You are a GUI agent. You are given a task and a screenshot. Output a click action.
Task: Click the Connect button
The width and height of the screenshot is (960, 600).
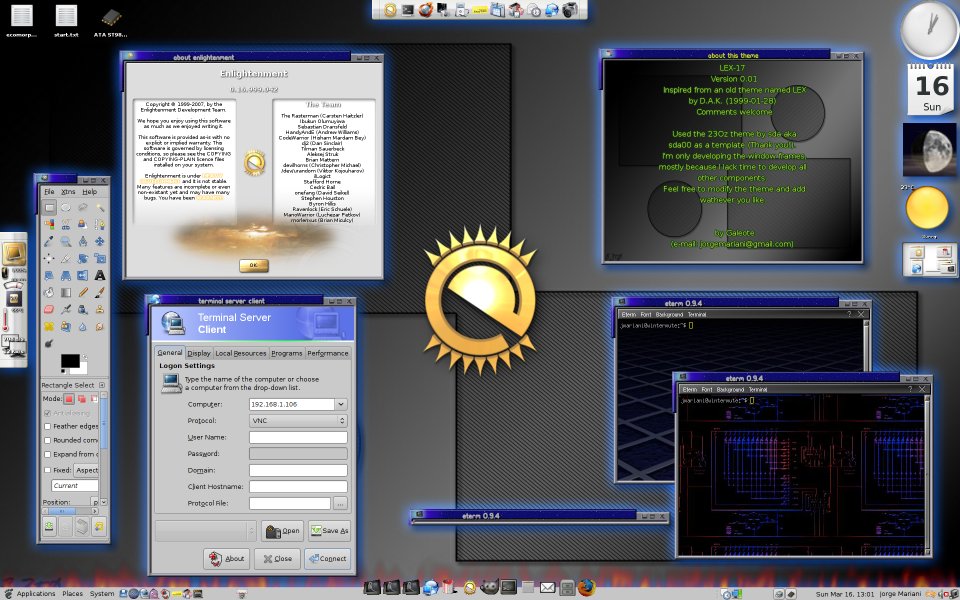tap(327, 558)
